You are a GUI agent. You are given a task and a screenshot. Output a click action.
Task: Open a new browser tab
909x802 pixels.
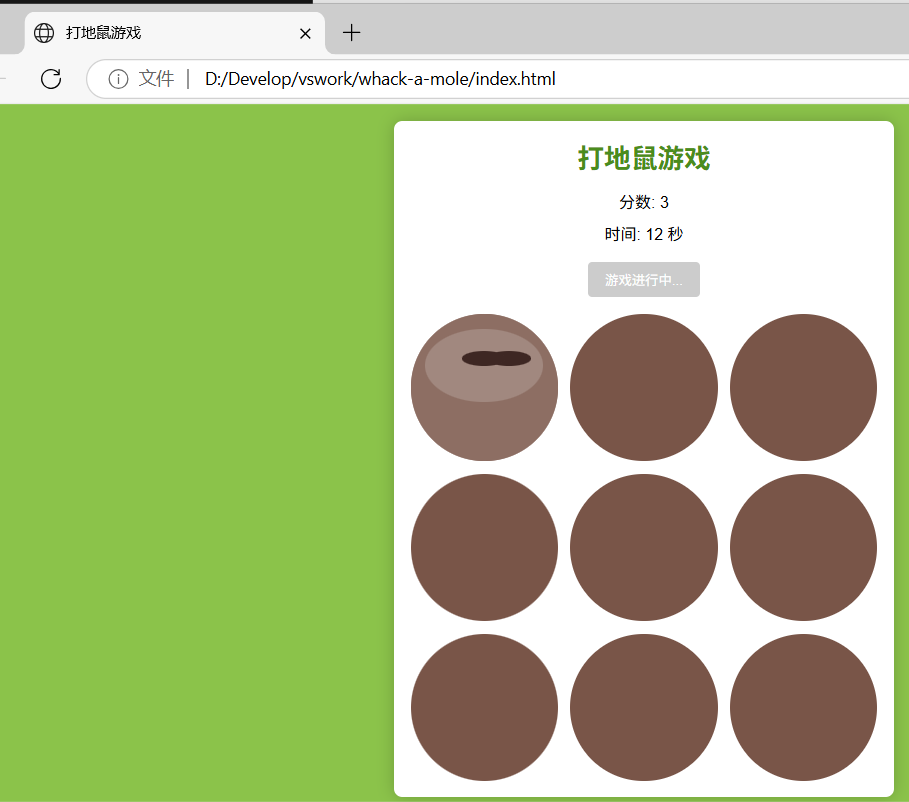tap(351, 32)
